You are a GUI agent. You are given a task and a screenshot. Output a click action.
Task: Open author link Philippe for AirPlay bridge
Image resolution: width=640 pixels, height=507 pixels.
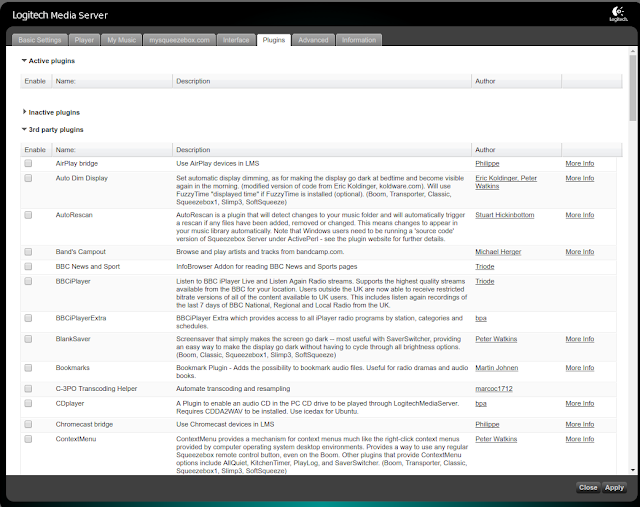pos(487,163)
